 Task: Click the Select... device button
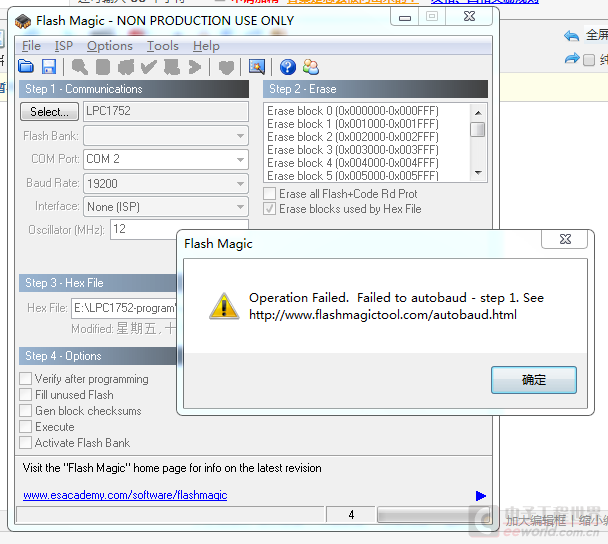click(49, 112)
